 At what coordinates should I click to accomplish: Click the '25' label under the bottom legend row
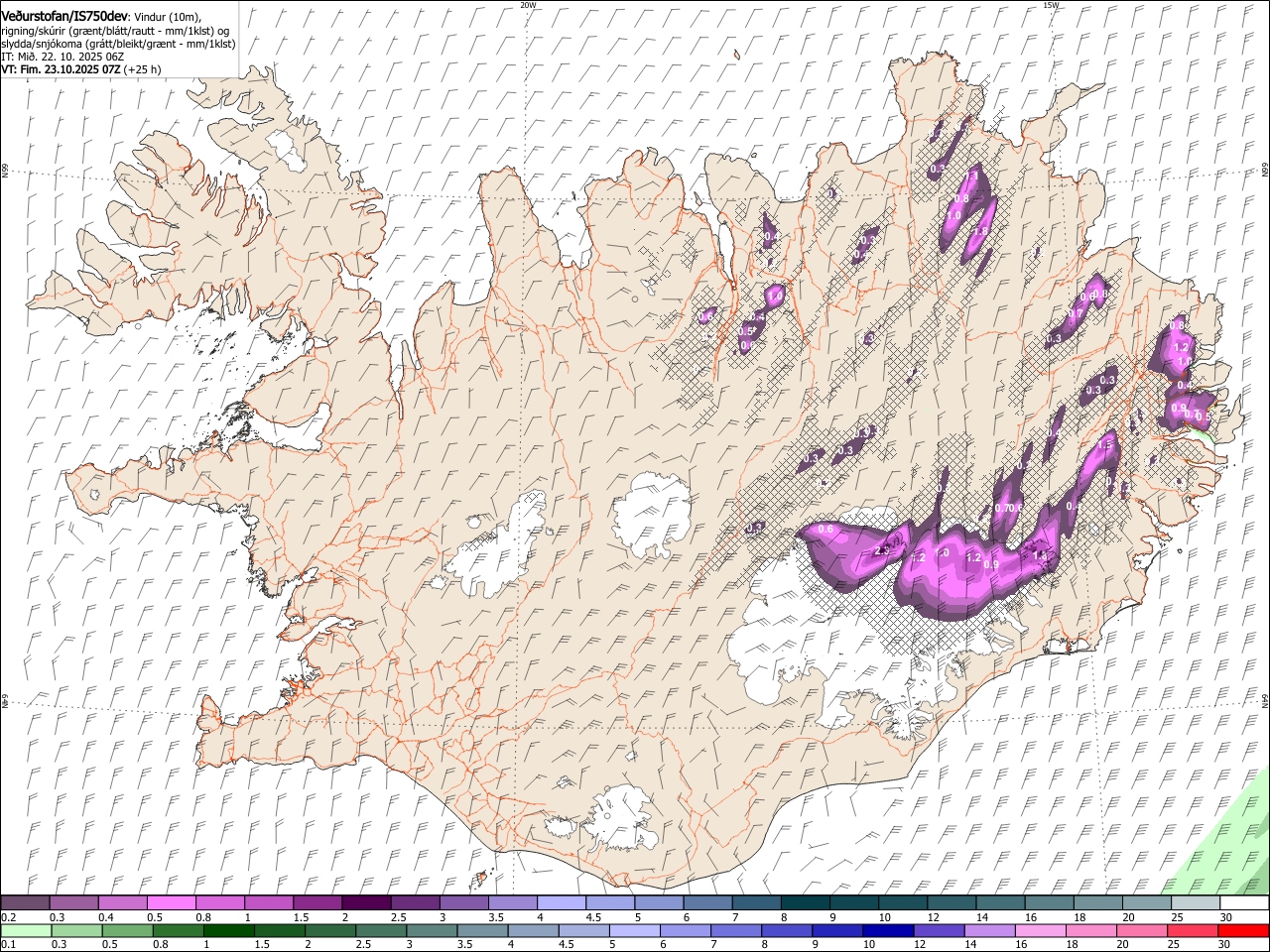[1173, 944]
